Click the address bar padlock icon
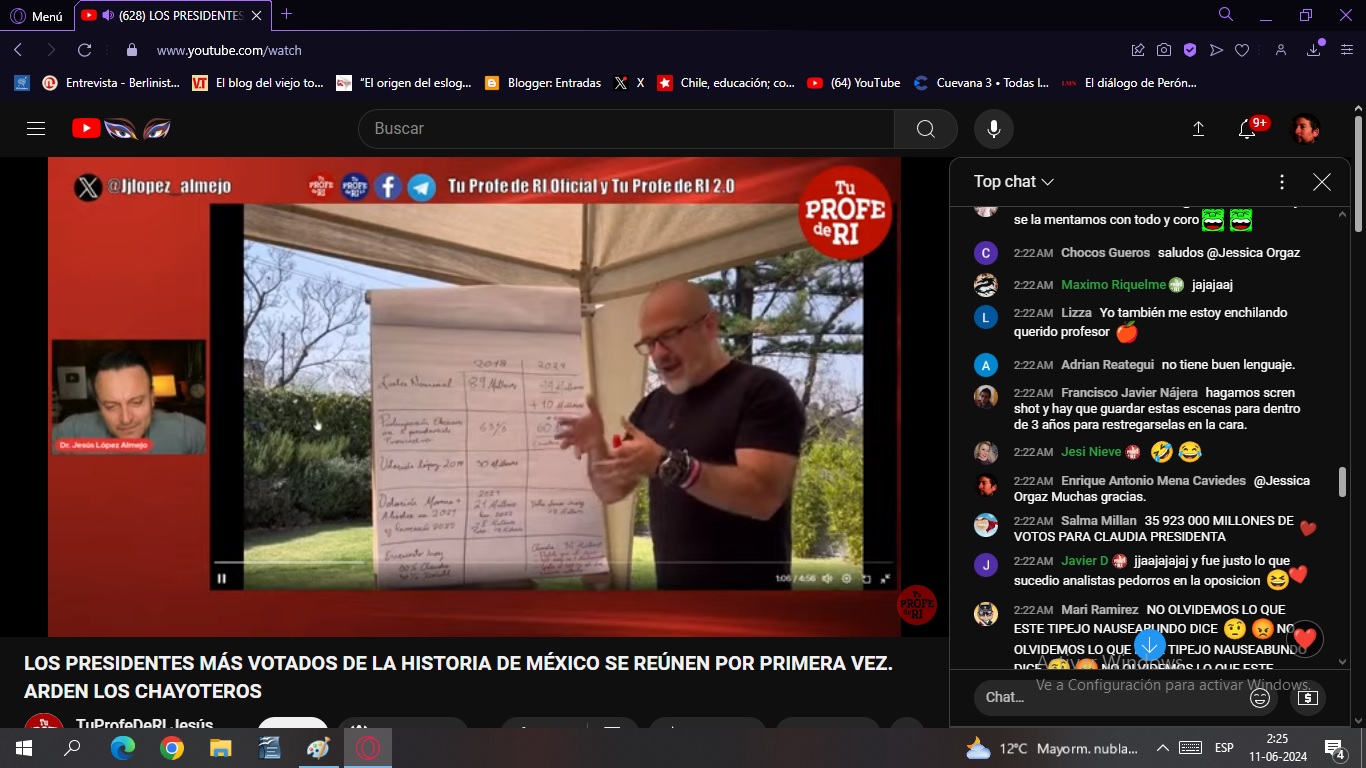 point(131,50)
